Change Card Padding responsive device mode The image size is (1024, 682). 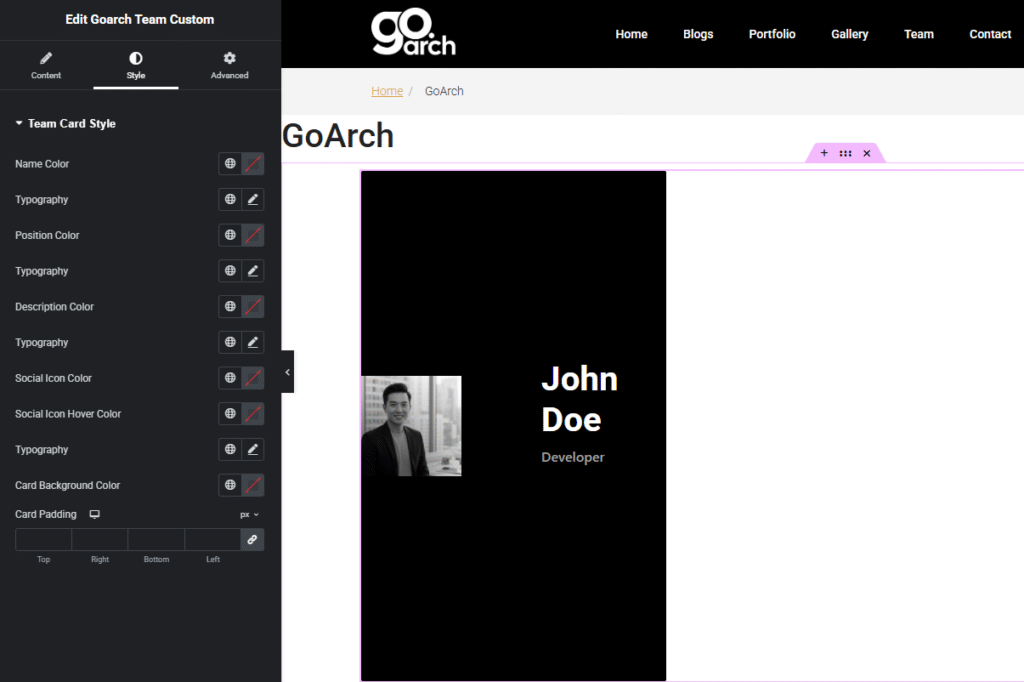95,514
